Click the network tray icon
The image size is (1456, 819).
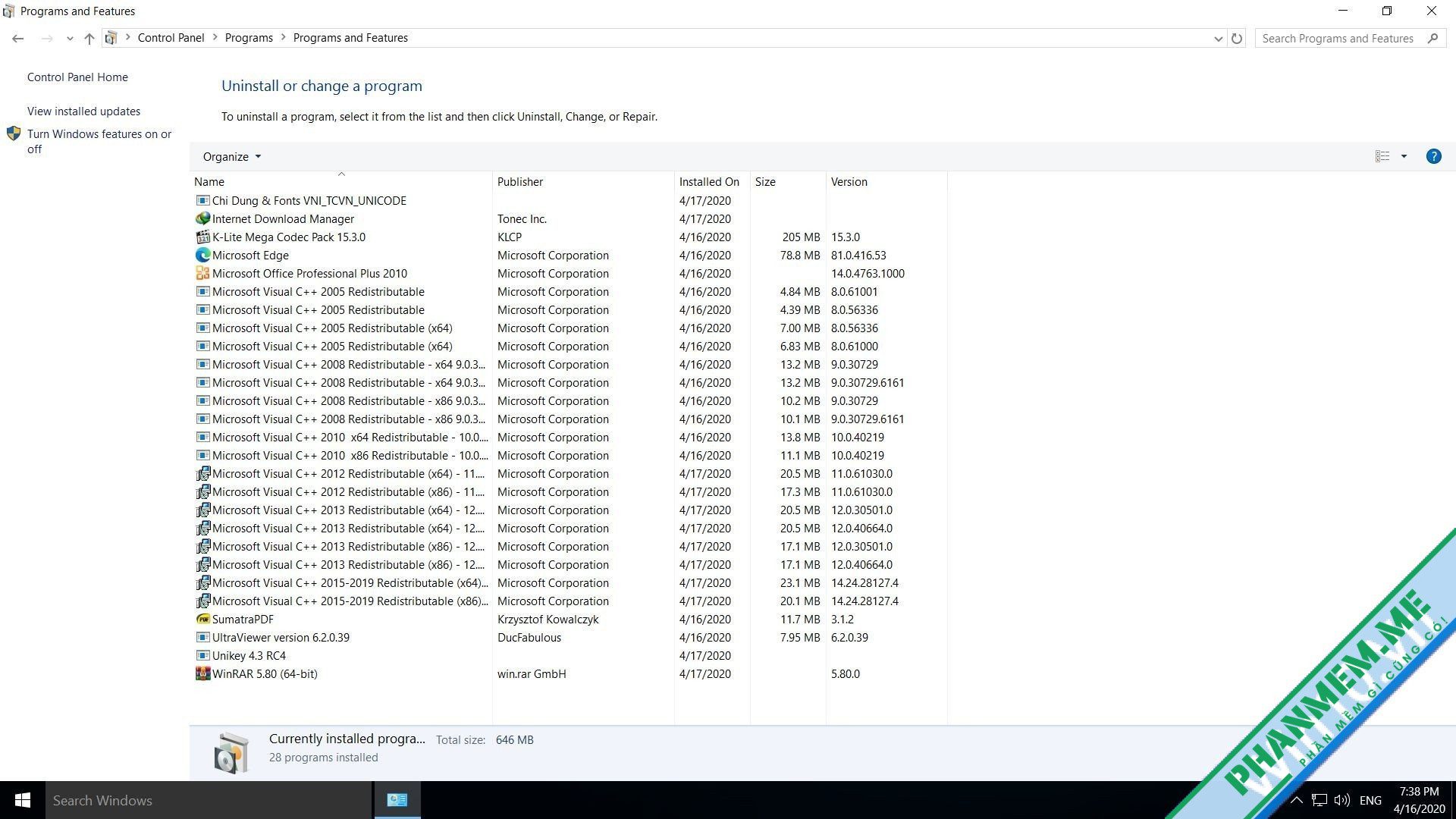1319,800
